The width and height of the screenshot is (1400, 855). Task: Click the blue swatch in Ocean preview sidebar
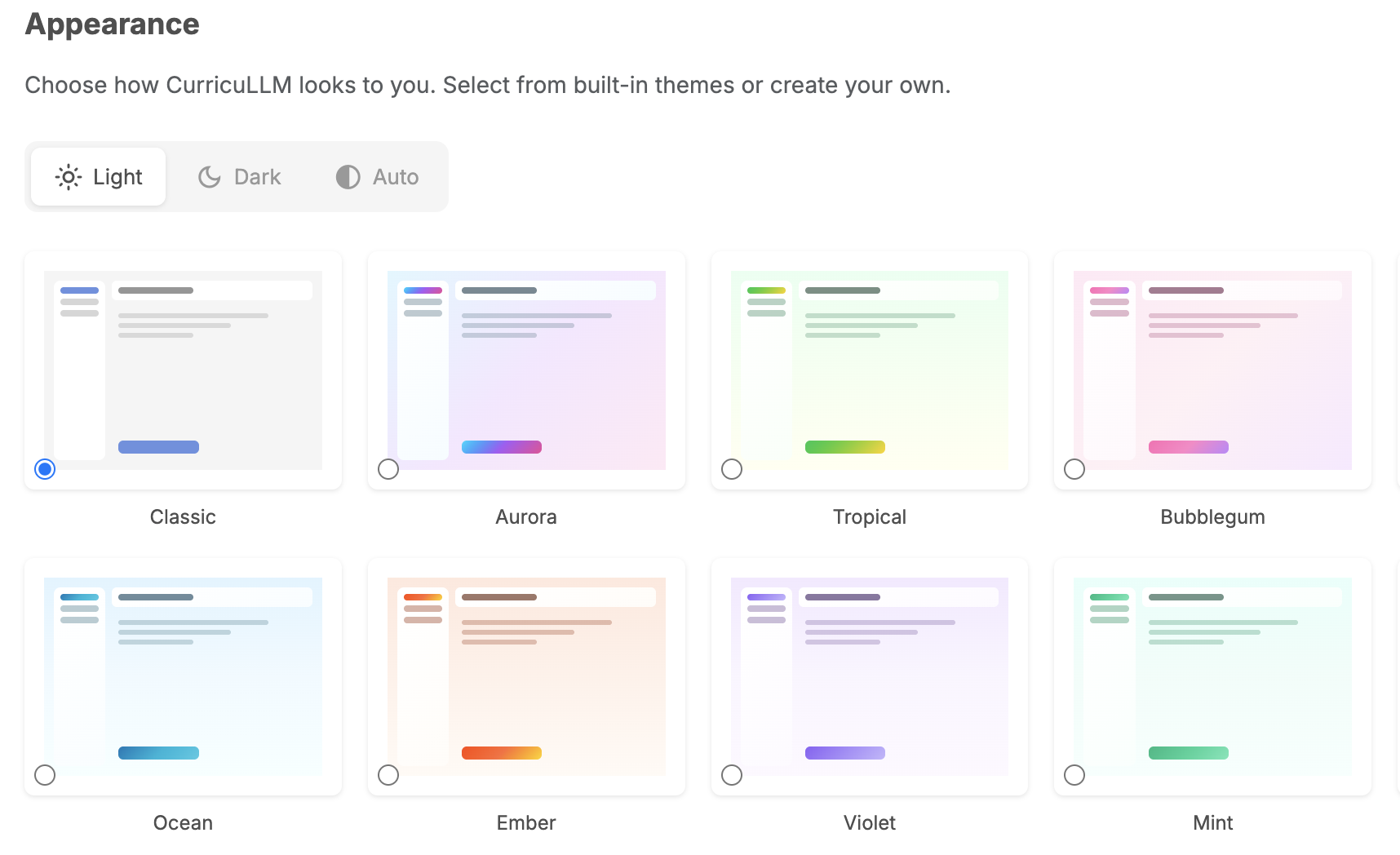point(79,597)
